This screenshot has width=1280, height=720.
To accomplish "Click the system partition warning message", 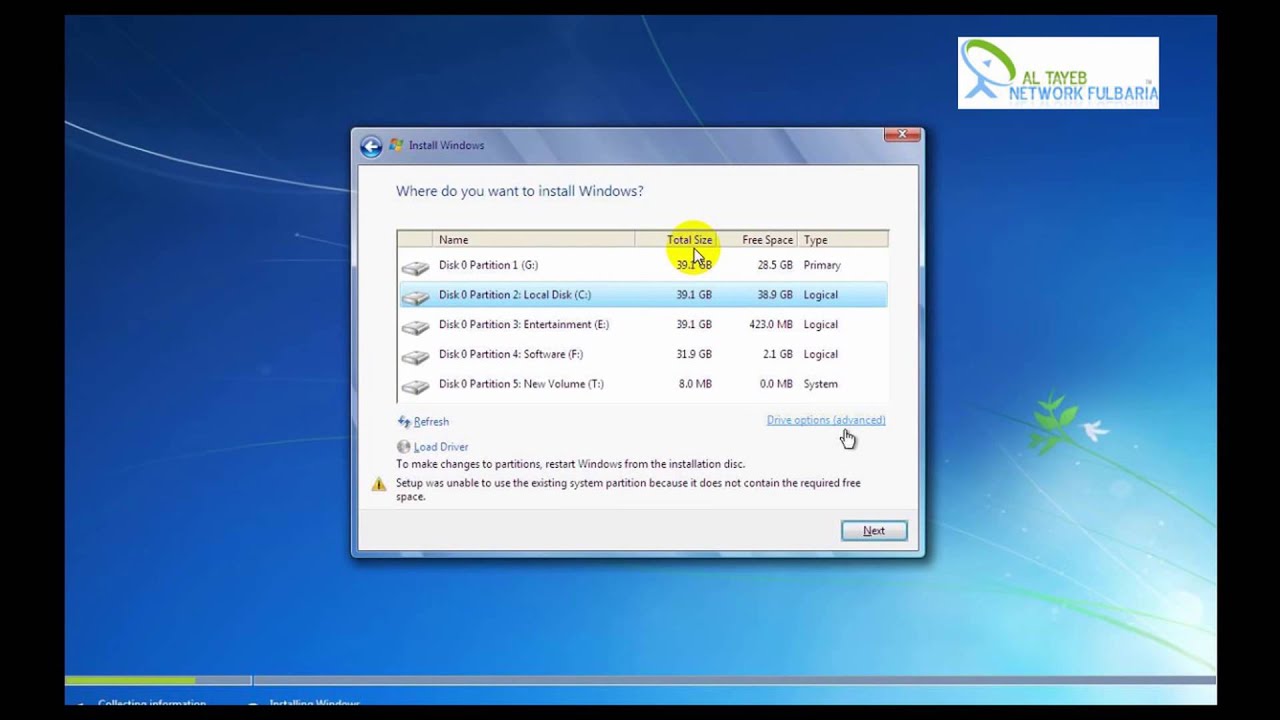I will [628, 490].
